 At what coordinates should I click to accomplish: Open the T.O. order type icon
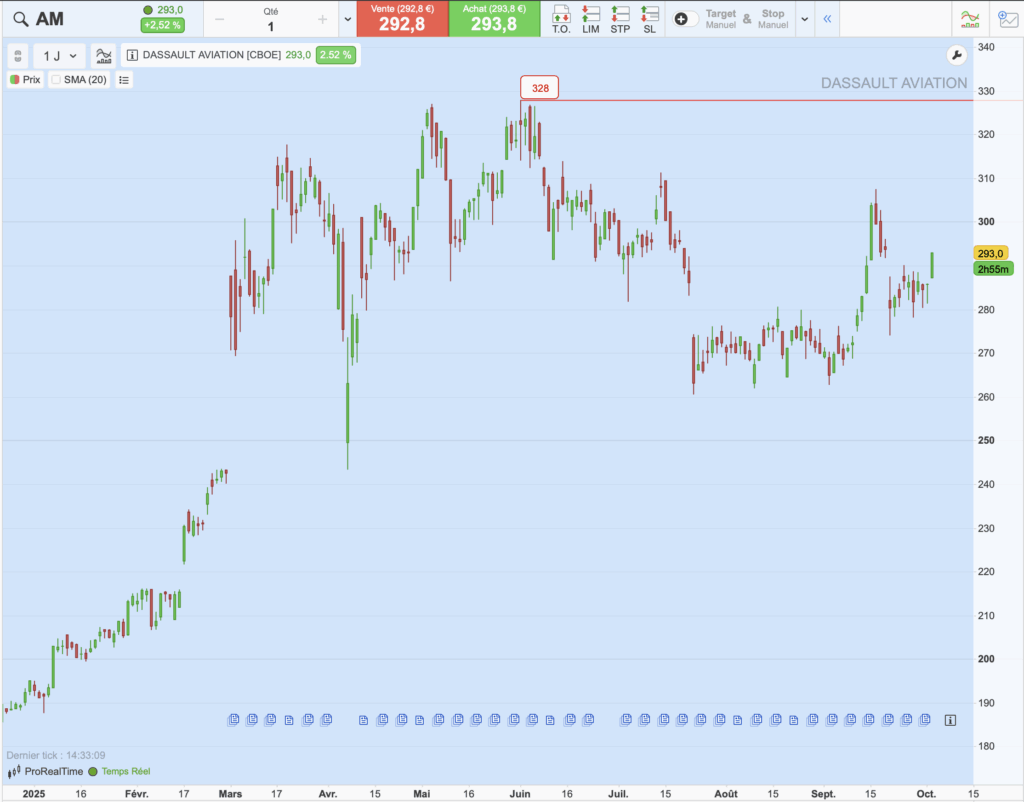click(x=561, y=18)
